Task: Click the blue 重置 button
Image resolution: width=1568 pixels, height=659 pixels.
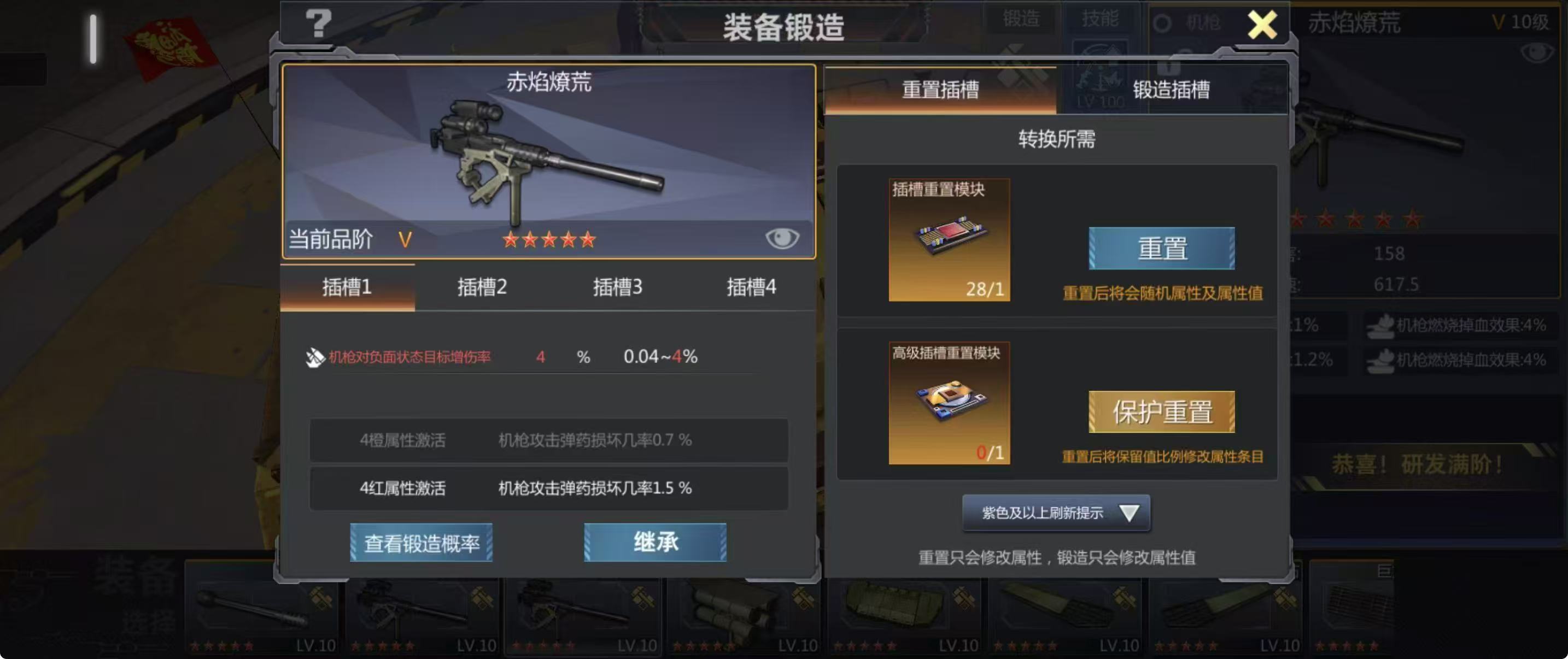Action: (1161, 248)
